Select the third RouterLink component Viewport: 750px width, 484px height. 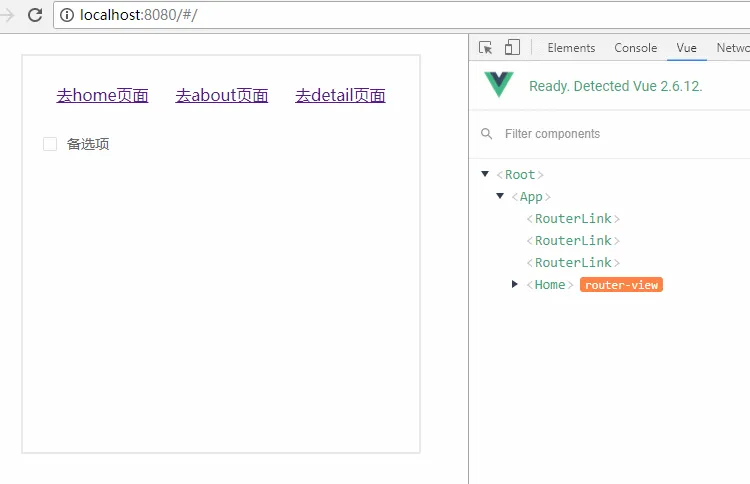[573, 263]
